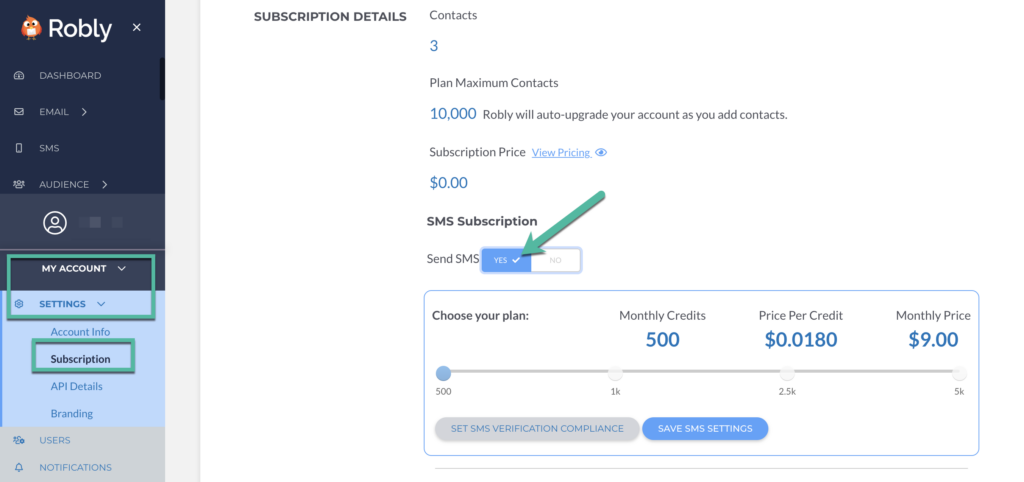Click the Users sidebar icon
1024x482 pixels.
[x=19, y=440]
